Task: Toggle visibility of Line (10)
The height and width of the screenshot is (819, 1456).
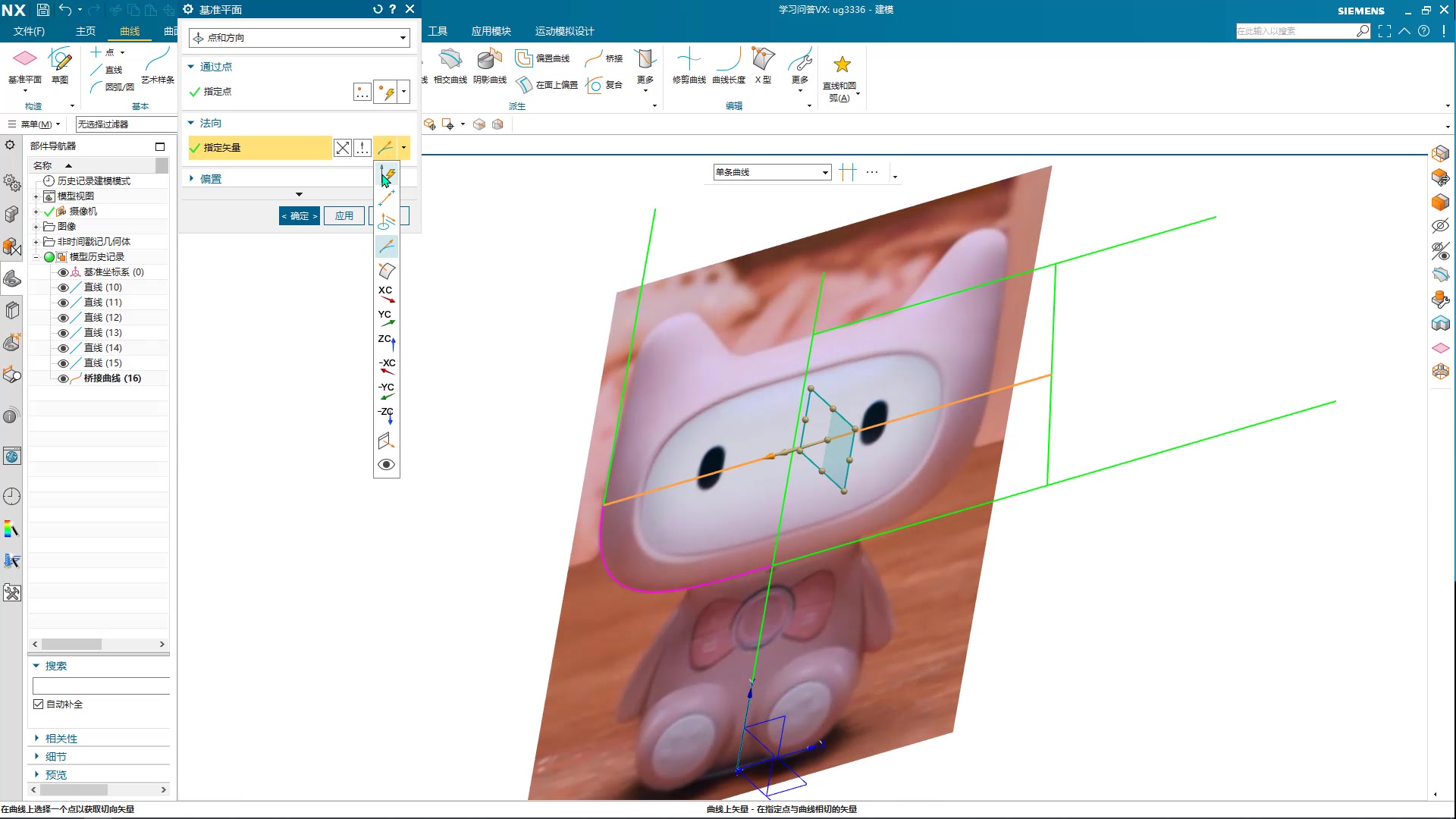Action: [x=64, y=287]
